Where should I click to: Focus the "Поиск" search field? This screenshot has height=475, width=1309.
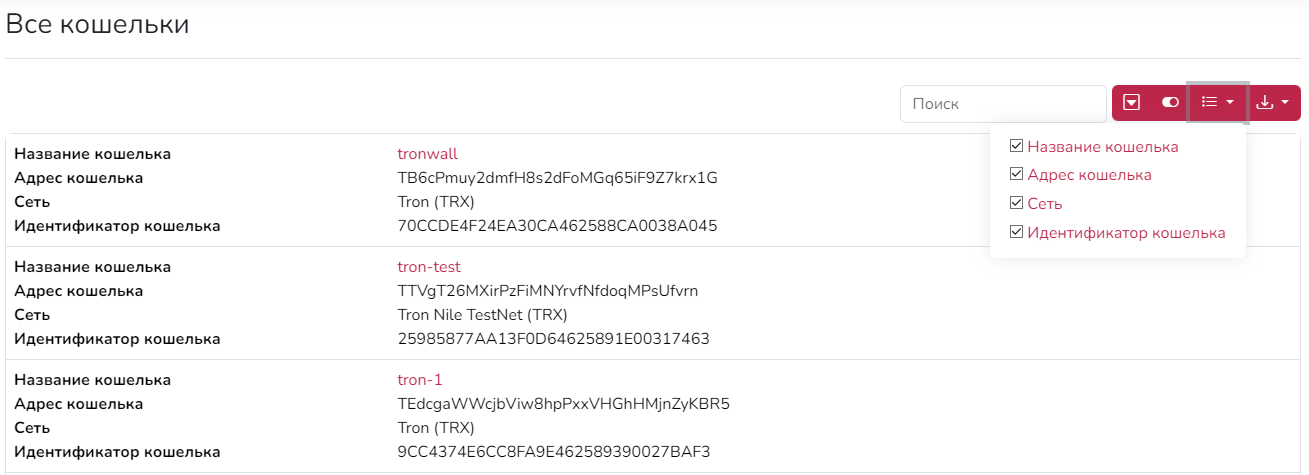[1003, 104]
